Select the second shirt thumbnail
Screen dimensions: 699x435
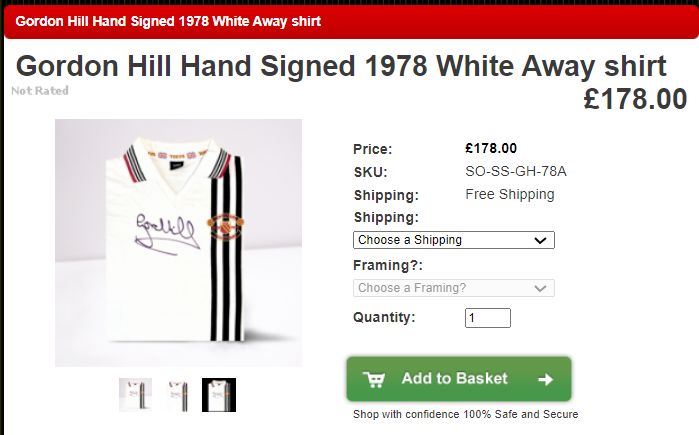[x=177, y=395]
